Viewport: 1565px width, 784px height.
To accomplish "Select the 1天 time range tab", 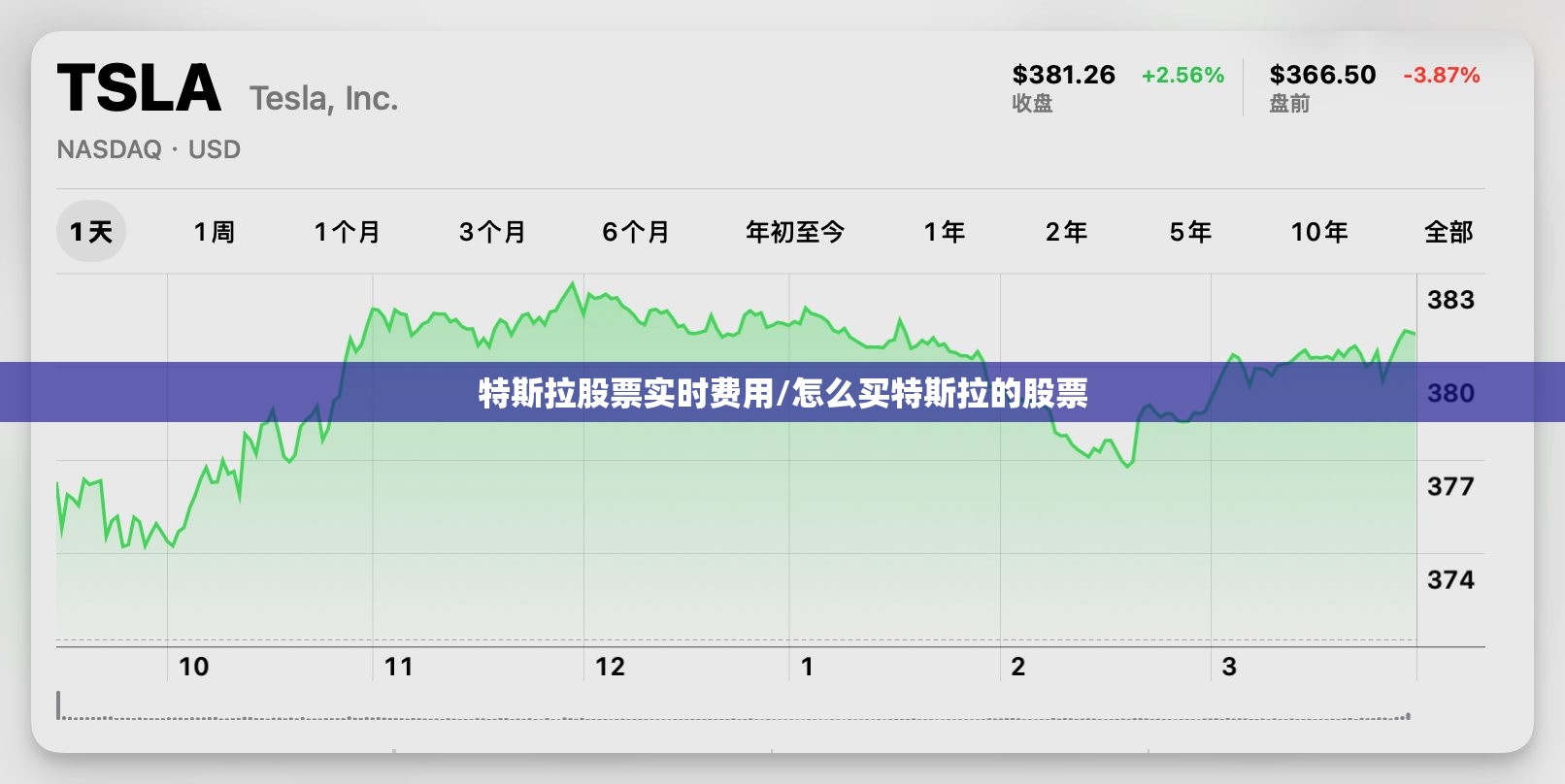I will point(91,232).
